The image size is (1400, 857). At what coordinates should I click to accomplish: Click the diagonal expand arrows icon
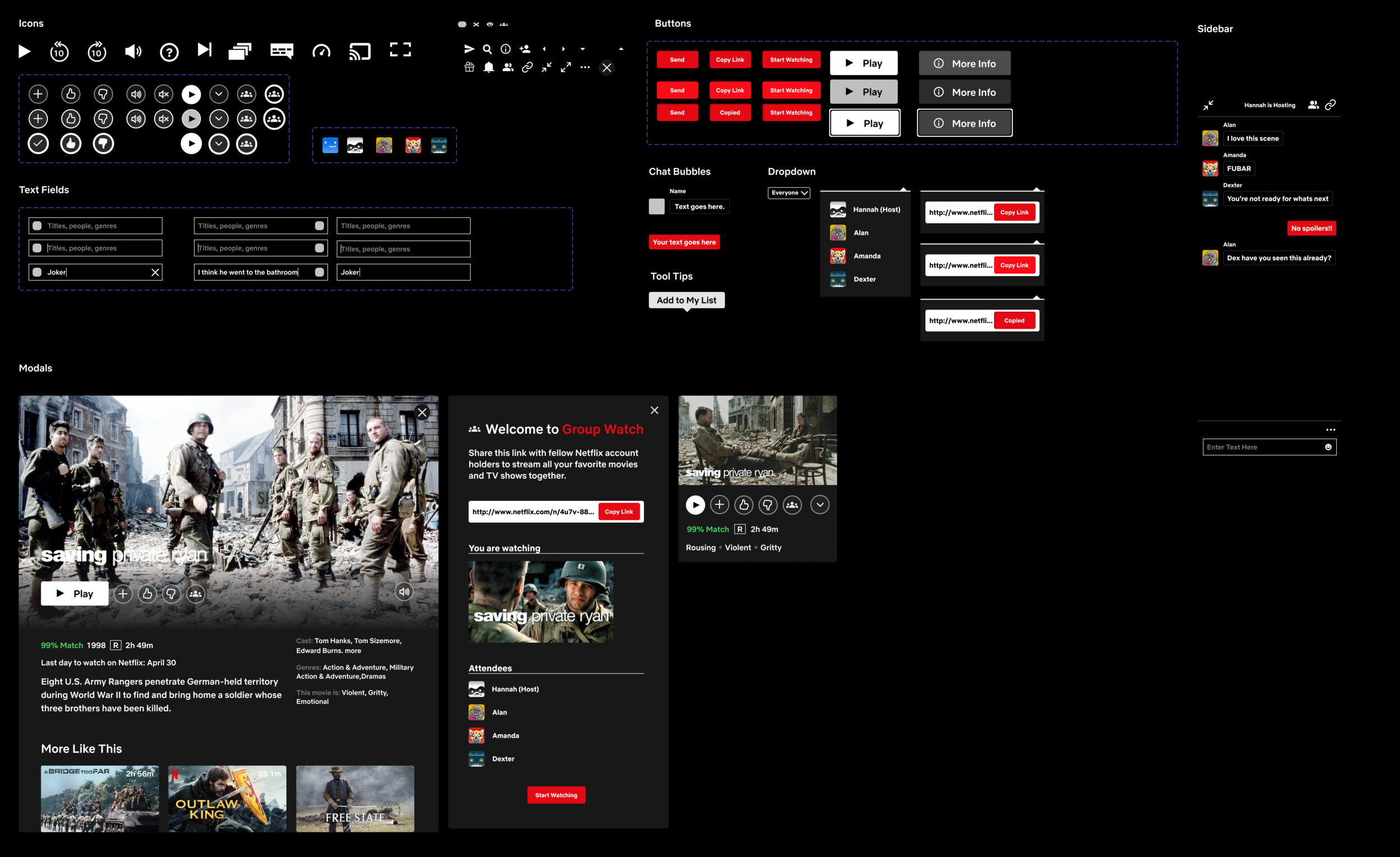pyautogui.click(x=566, y=68)
